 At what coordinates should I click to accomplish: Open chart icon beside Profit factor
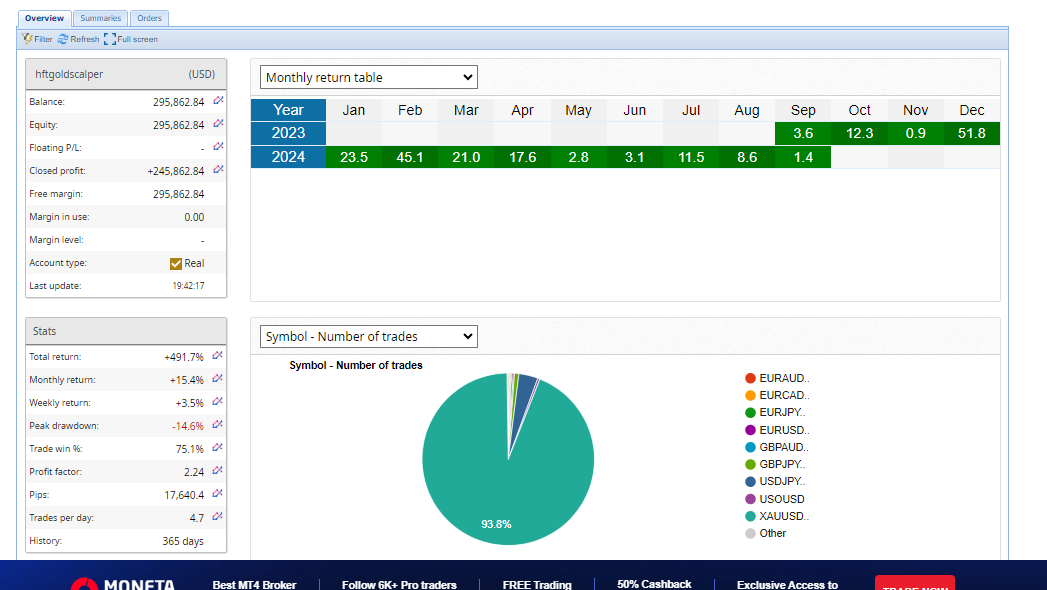(218, 471)
